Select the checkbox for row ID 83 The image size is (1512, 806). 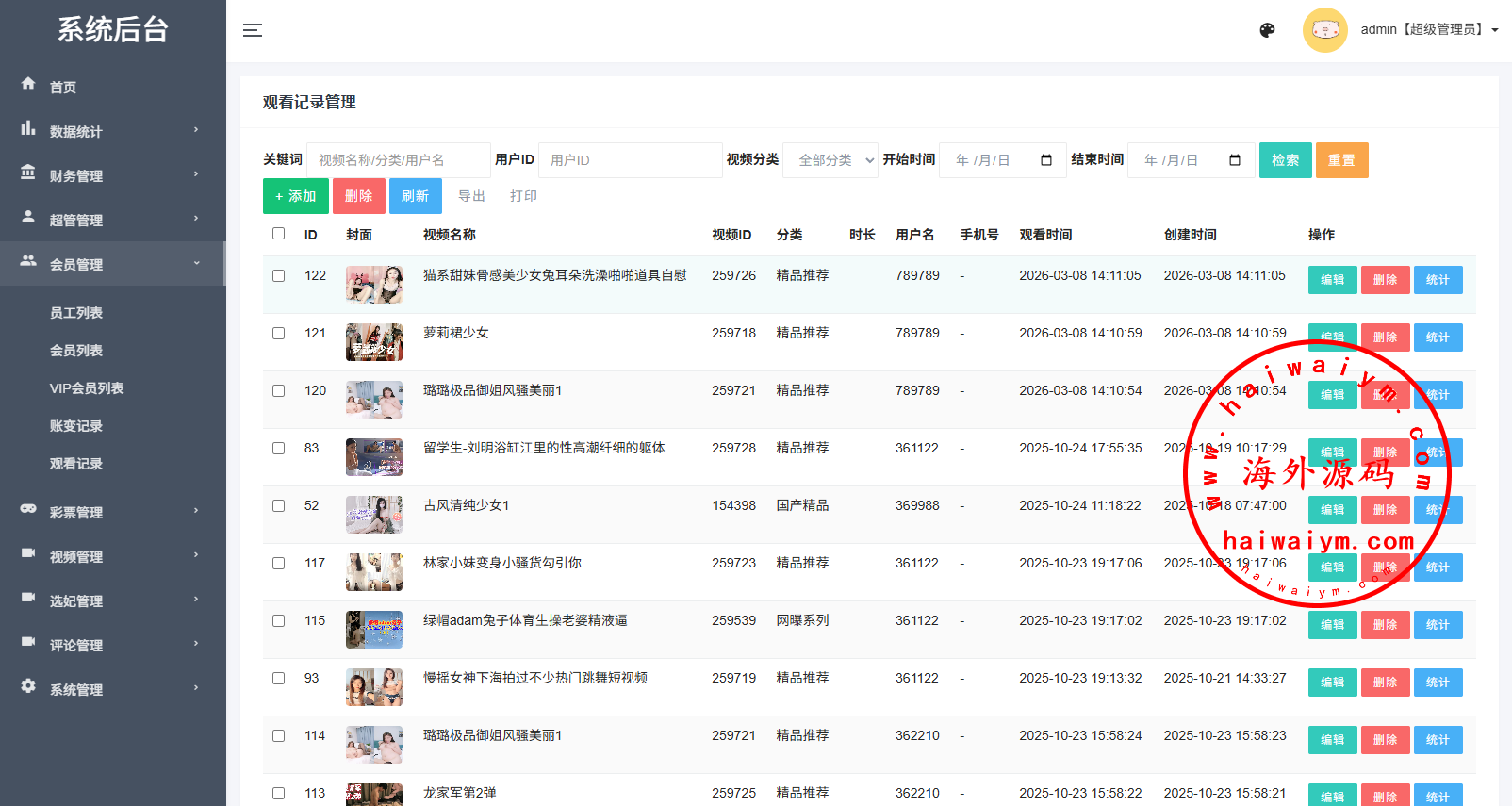click(x=278, y=449)
